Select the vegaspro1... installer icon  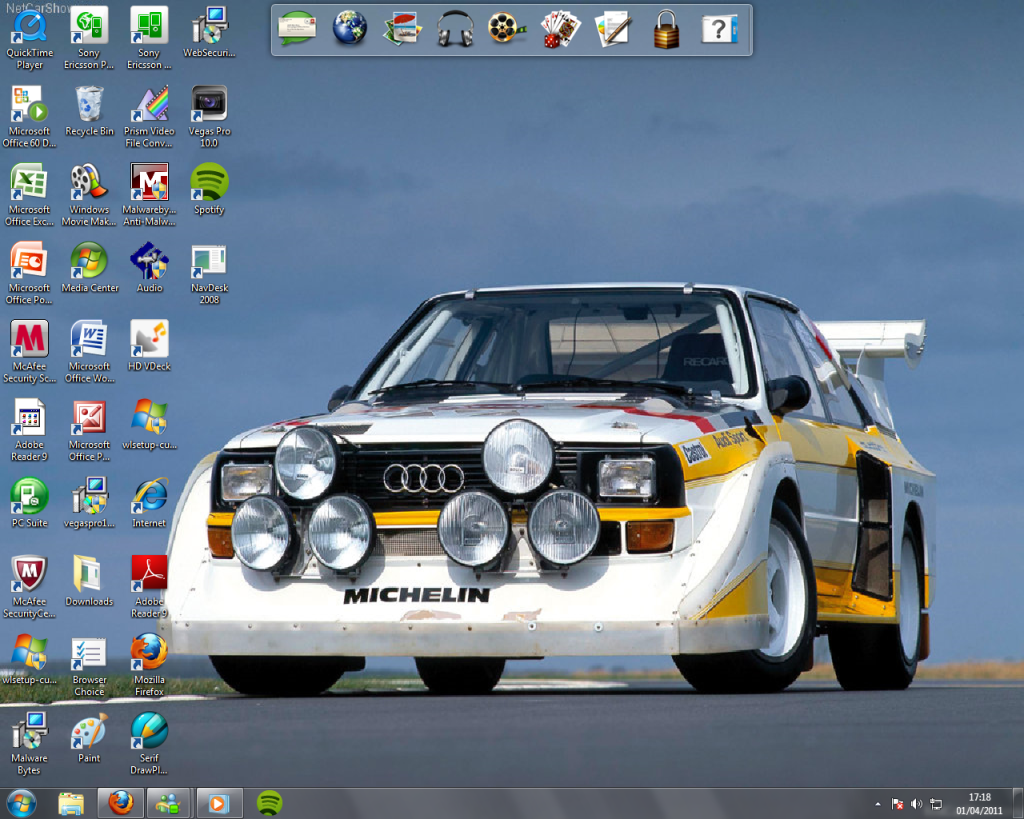pyautogui.click(x=89, y=504)
